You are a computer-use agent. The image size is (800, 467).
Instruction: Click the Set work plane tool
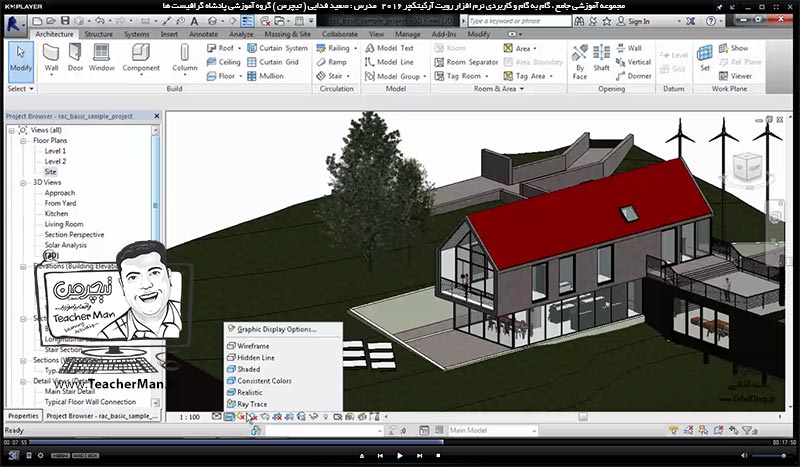tap(705, 58)
